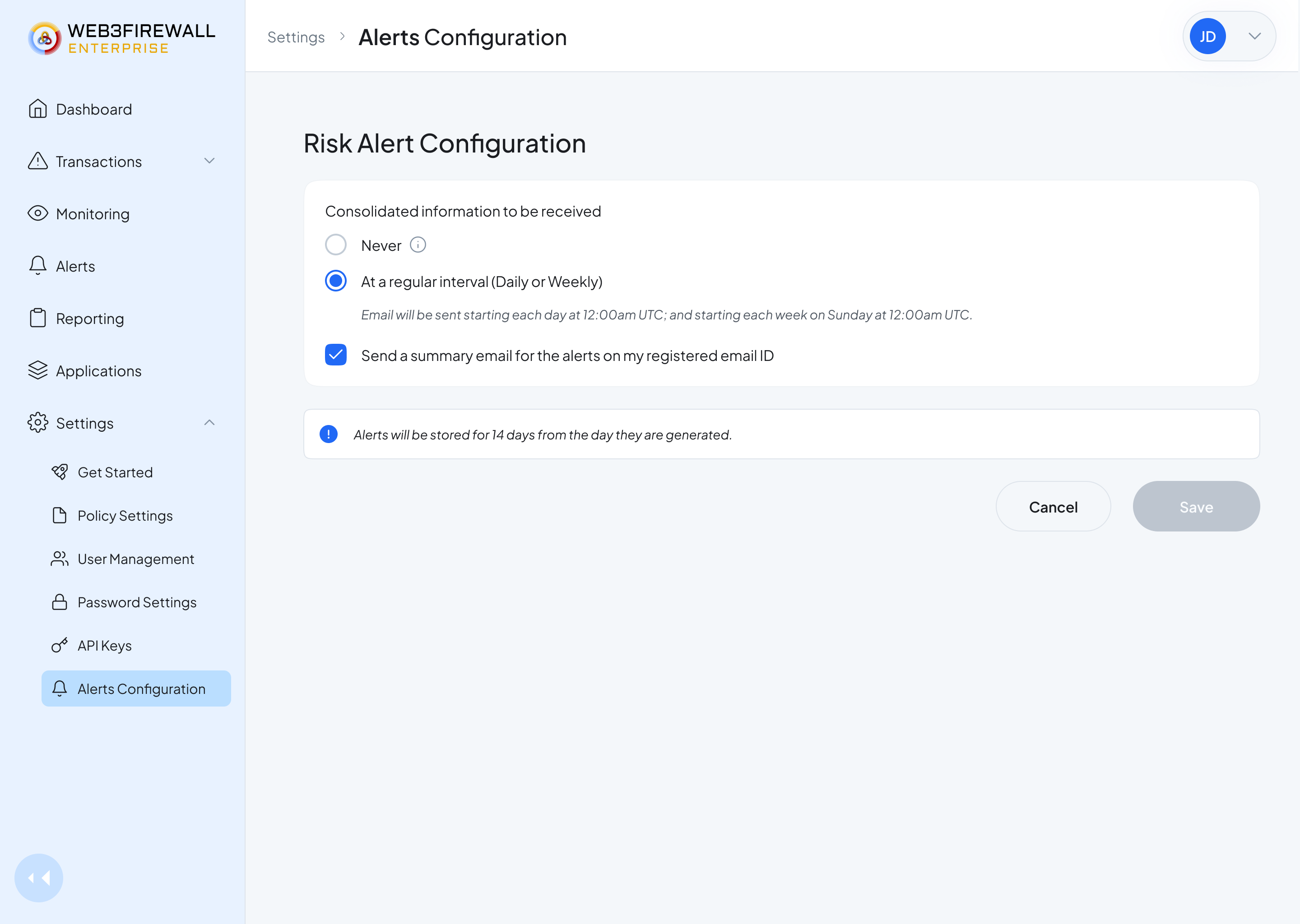Select the regular interval radio option
This screenshot has height=924, width=1300.
336,281
